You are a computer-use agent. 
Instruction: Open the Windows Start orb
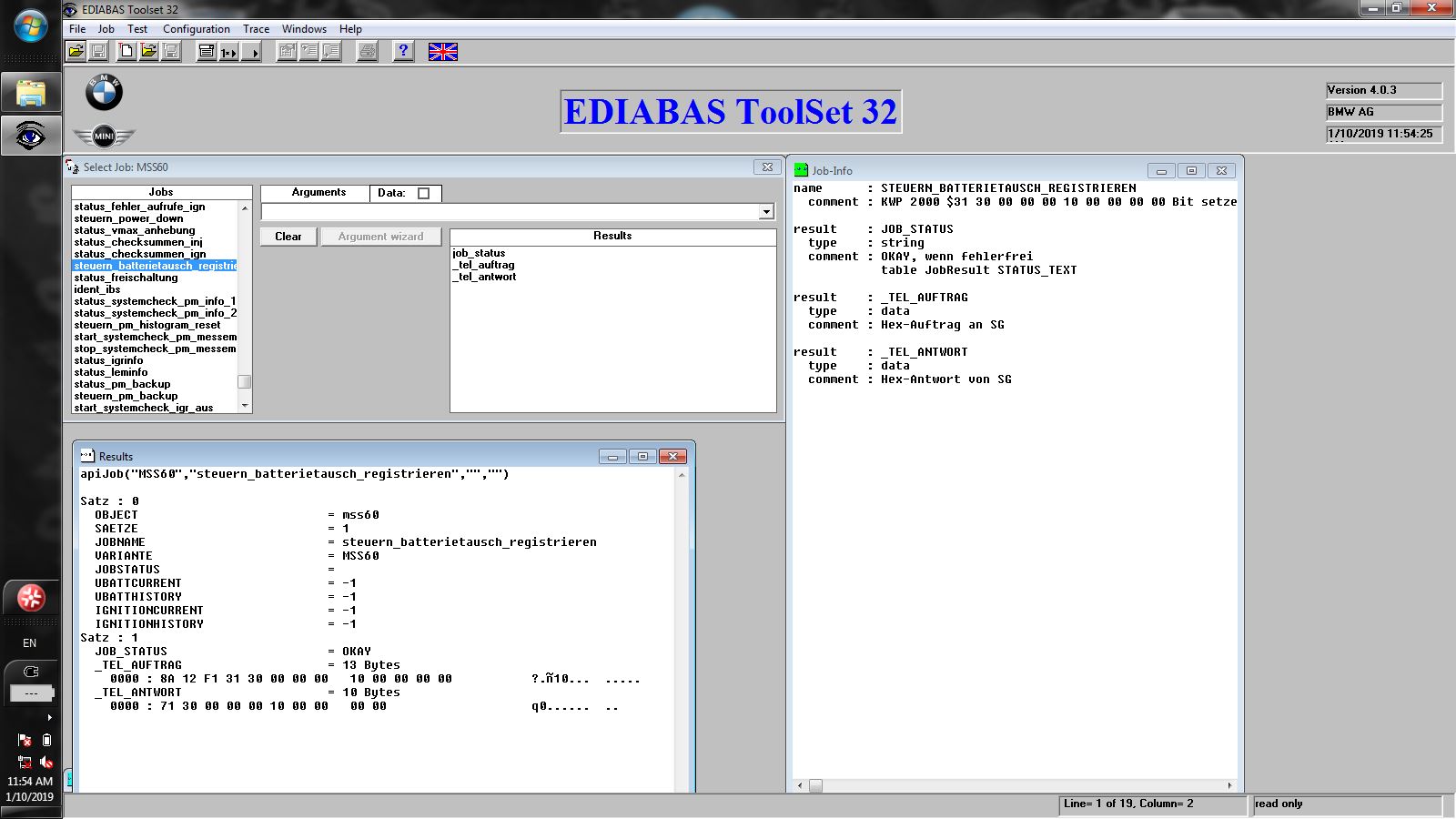tap(31, 25)
